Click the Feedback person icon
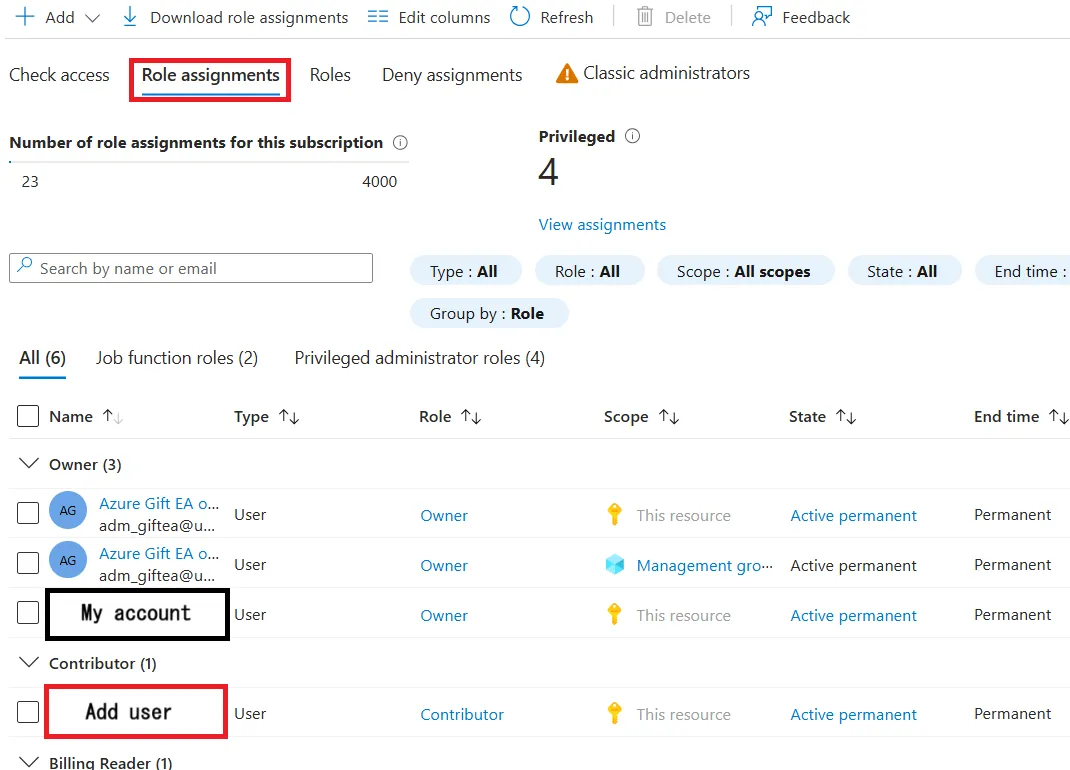The height and width of the screenshot is (770, 1070). 762,17
